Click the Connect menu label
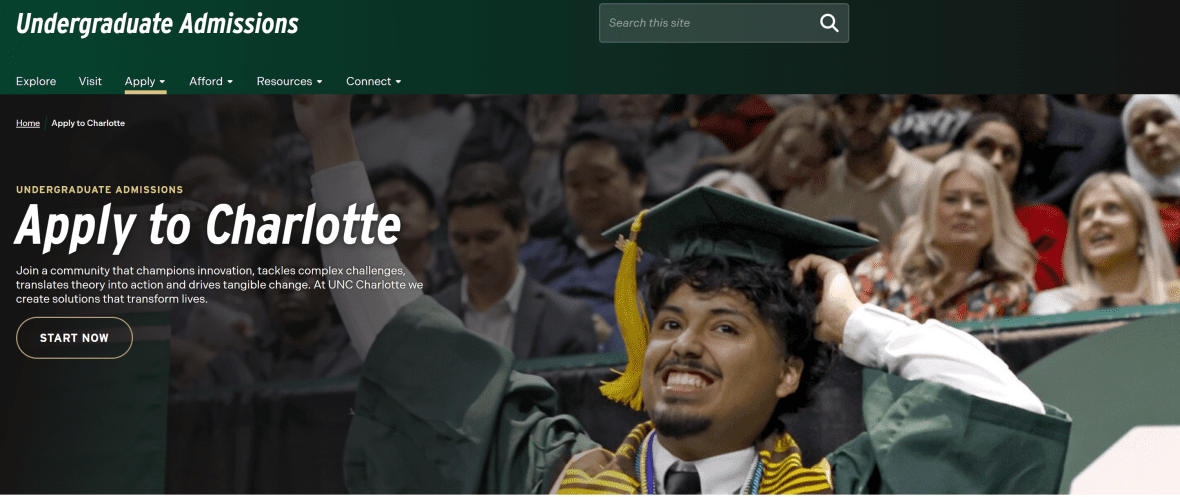Screen dimensions: 1180x497 point(369,81)
